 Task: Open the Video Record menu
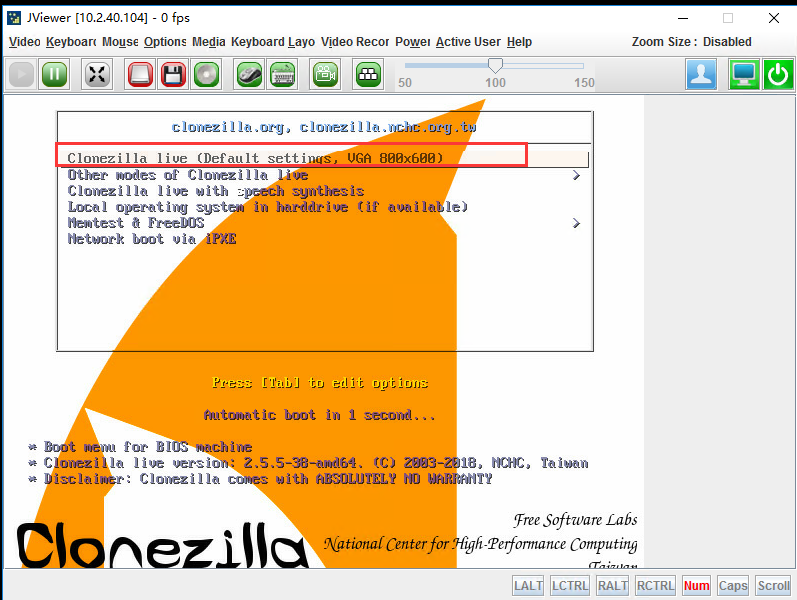coord(355,42)
